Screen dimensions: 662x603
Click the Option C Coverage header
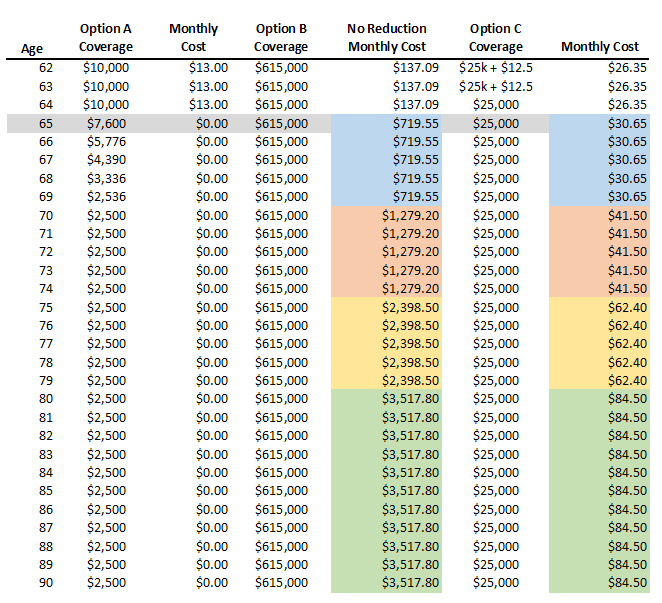coord(496,38)
